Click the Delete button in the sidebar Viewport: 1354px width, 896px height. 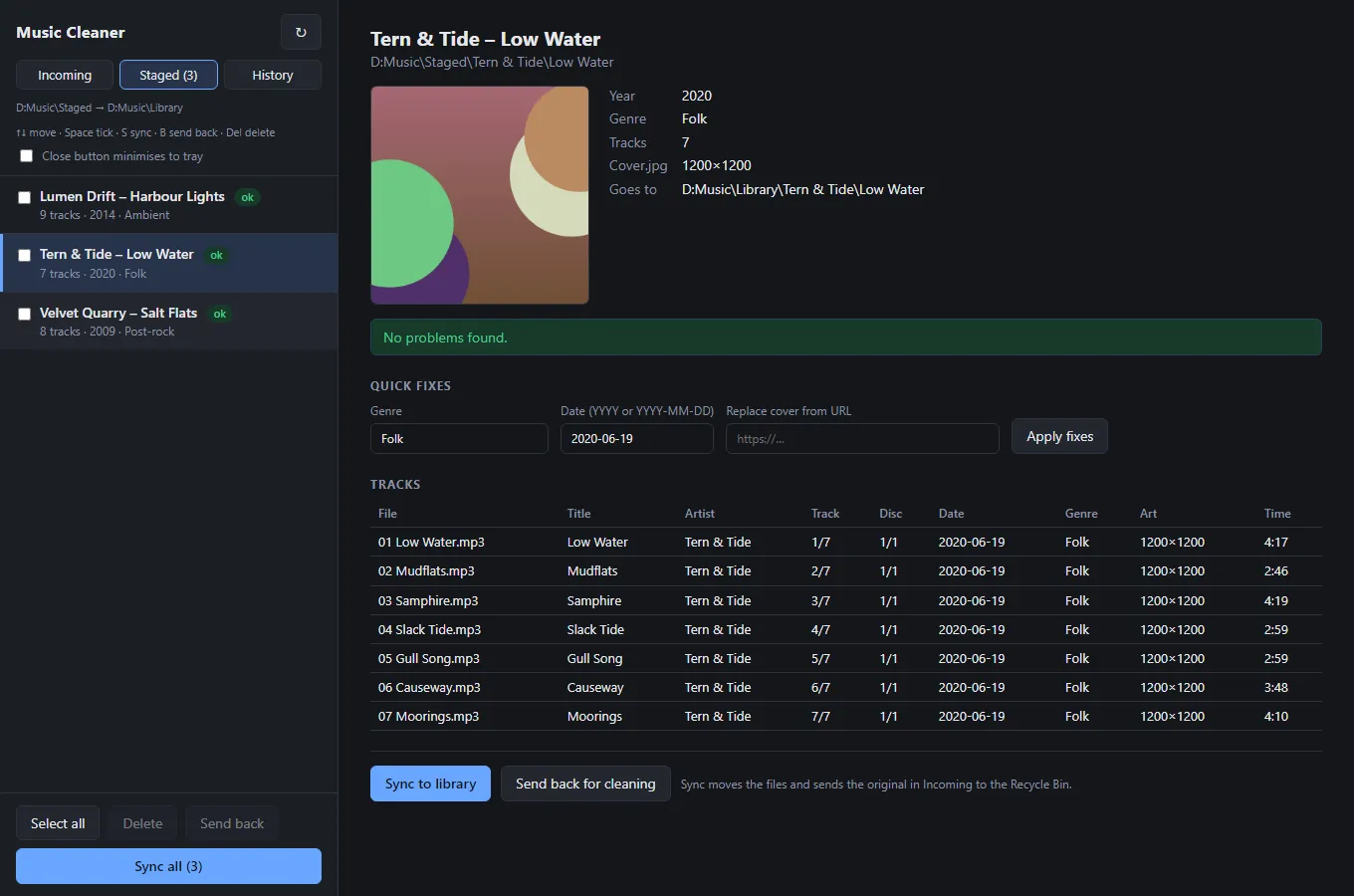(142, 823)
